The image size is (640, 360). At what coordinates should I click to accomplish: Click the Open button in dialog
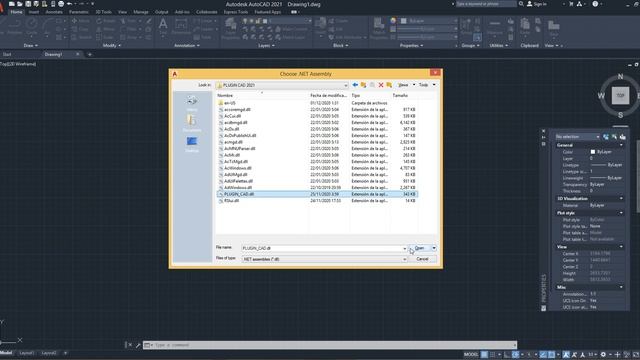420,248
